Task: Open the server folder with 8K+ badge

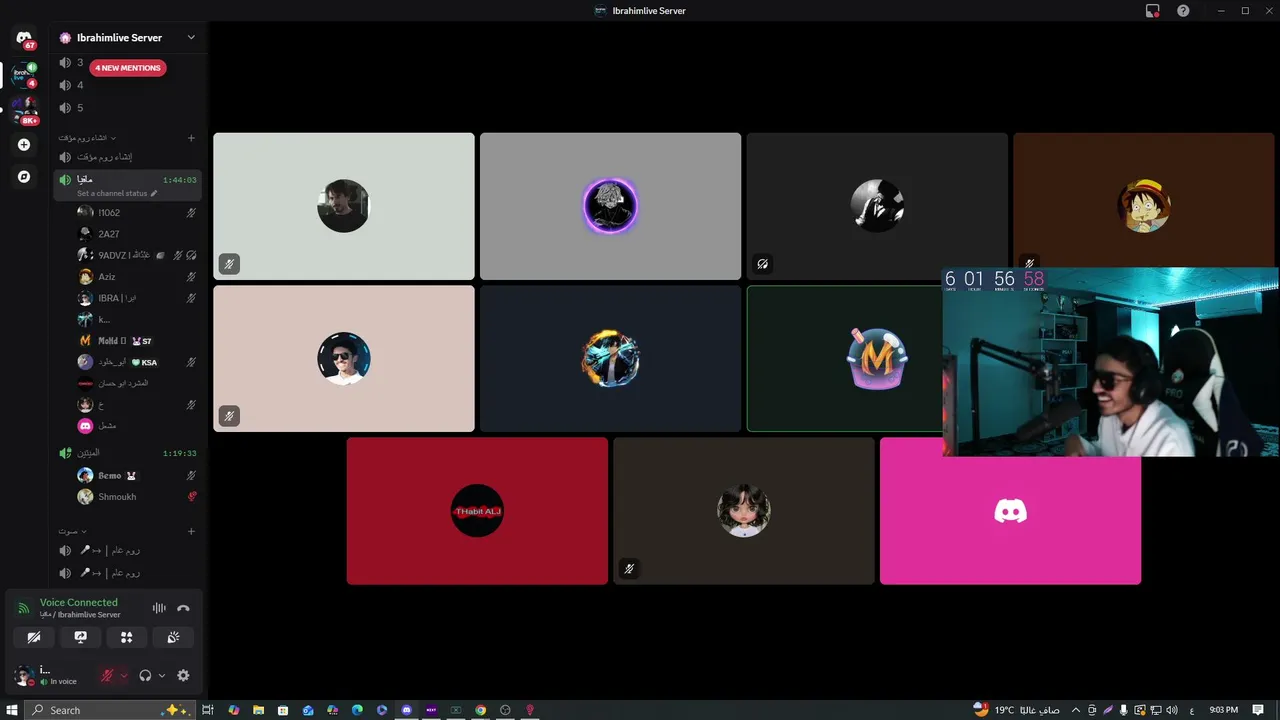Action: tap(24, 110)
